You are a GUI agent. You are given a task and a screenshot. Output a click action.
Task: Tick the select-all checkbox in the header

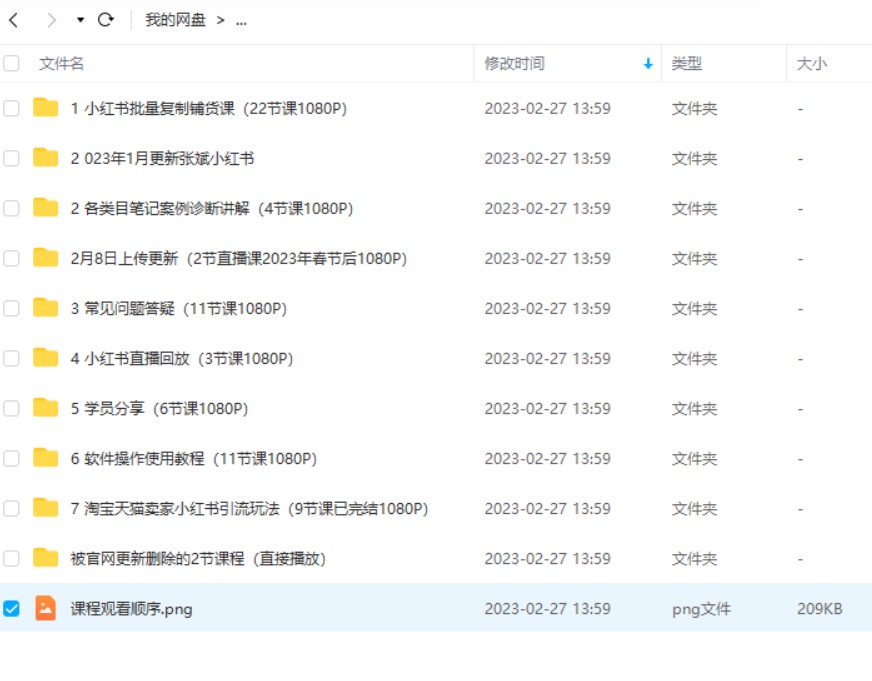11,63
